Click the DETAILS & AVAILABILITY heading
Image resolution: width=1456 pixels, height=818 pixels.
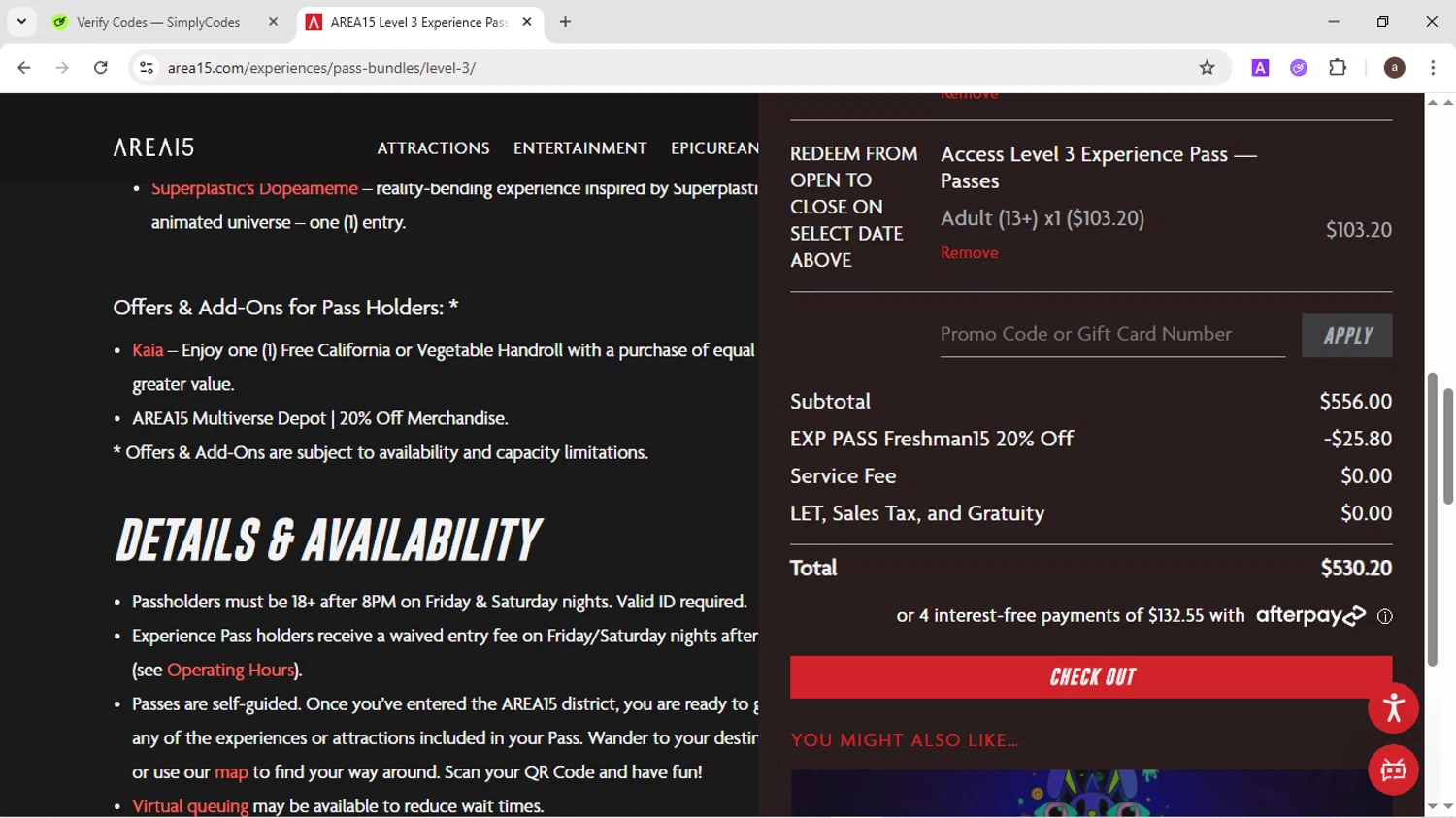(328, 540)
